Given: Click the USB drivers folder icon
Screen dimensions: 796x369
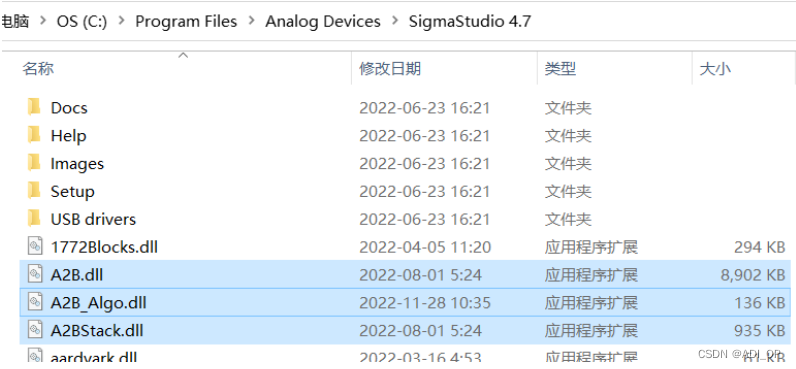Looking at the screenshot, I should pyautogui.click(x=34, y=219).
